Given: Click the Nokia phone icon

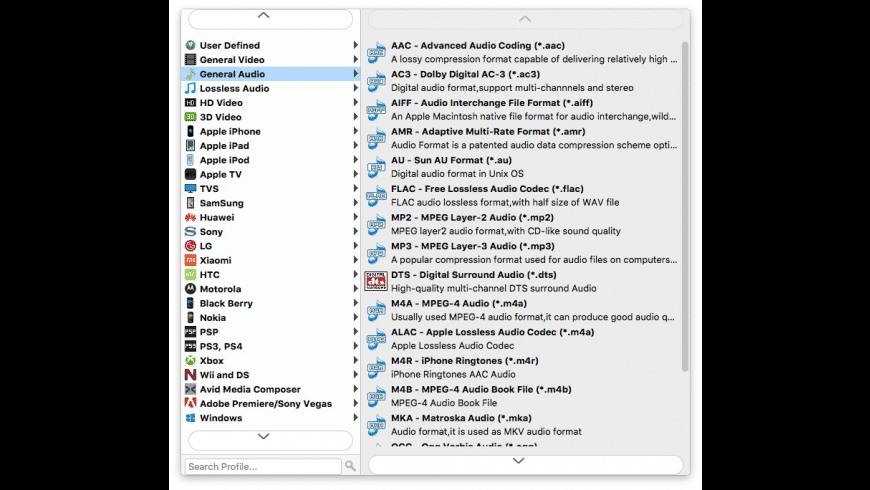Looking at the screenshot, I should (x=190, y=317).
